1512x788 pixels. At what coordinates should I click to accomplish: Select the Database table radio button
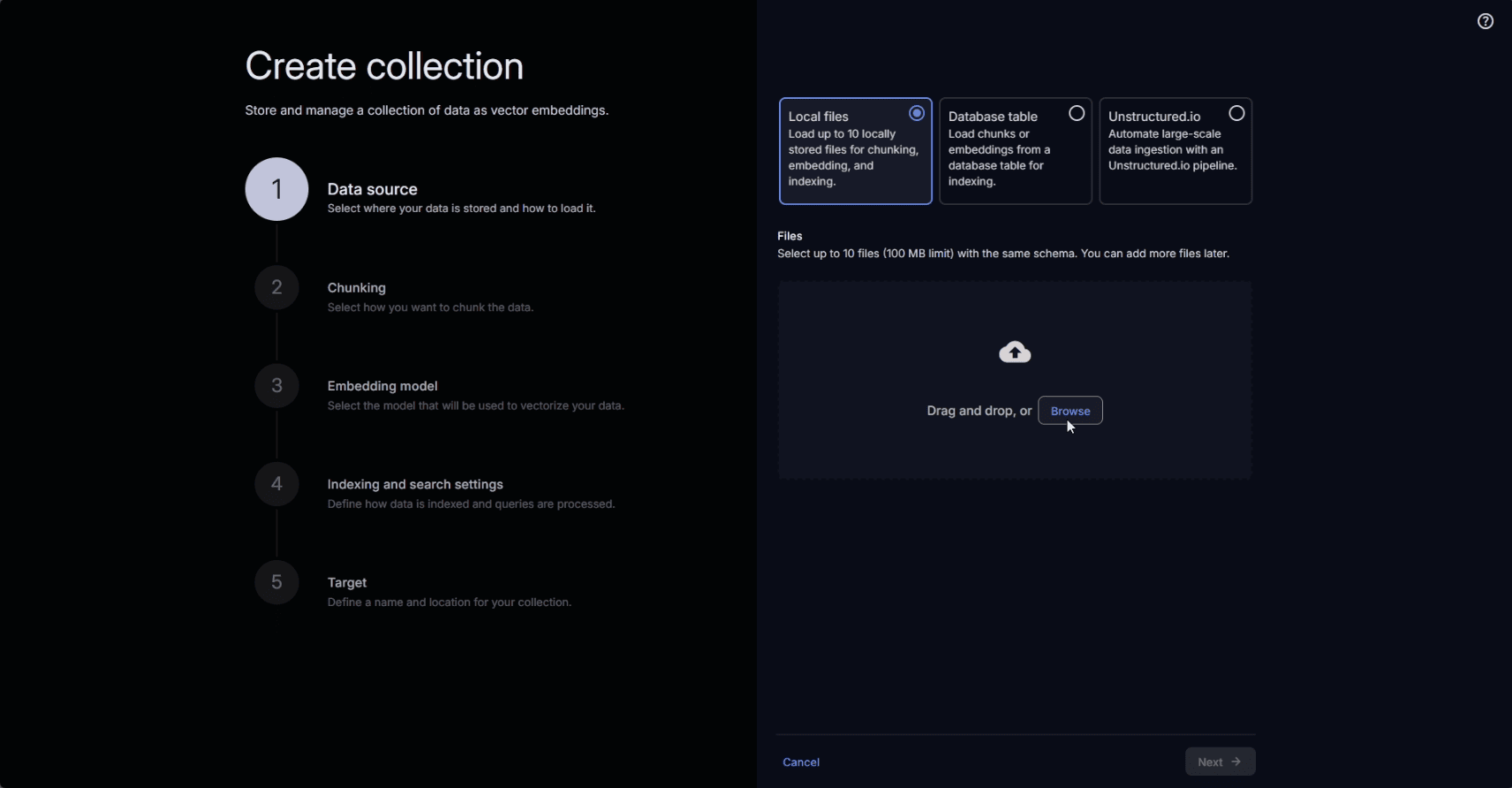[1077, 113]
